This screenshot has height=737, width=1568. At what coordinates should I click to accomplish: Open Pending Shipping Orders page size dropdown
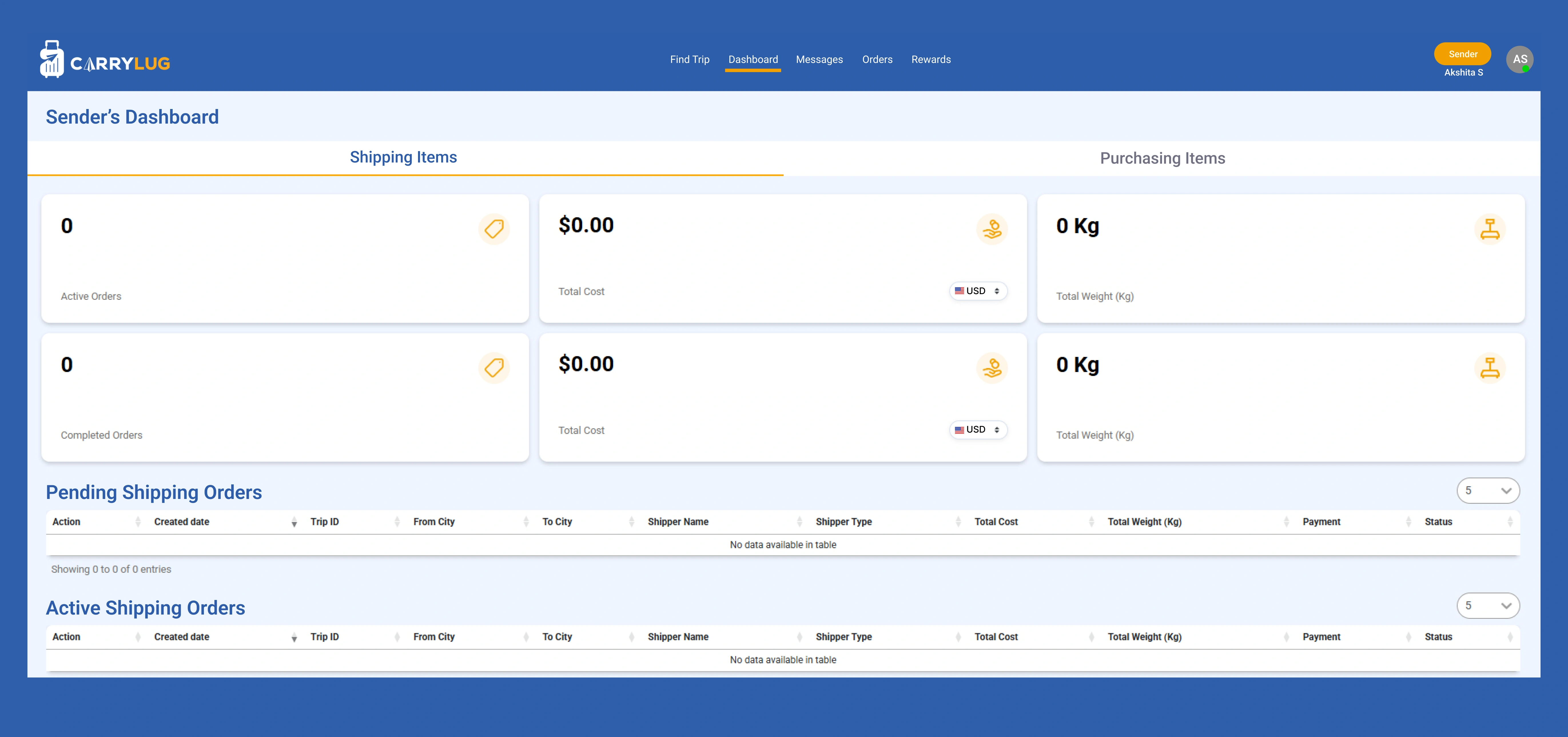click(1488, 491)
